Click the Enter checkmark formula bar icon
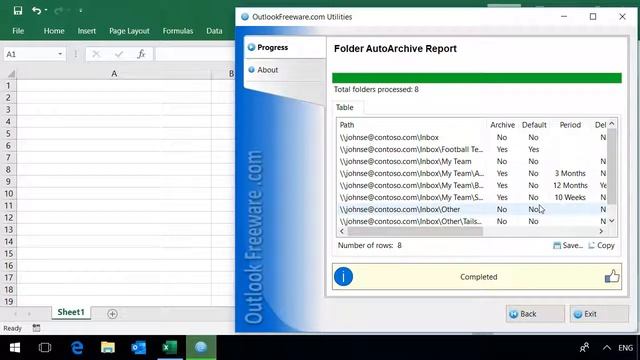Image resolution: width=640 pixels, height=360 pixels. point(119,54)
